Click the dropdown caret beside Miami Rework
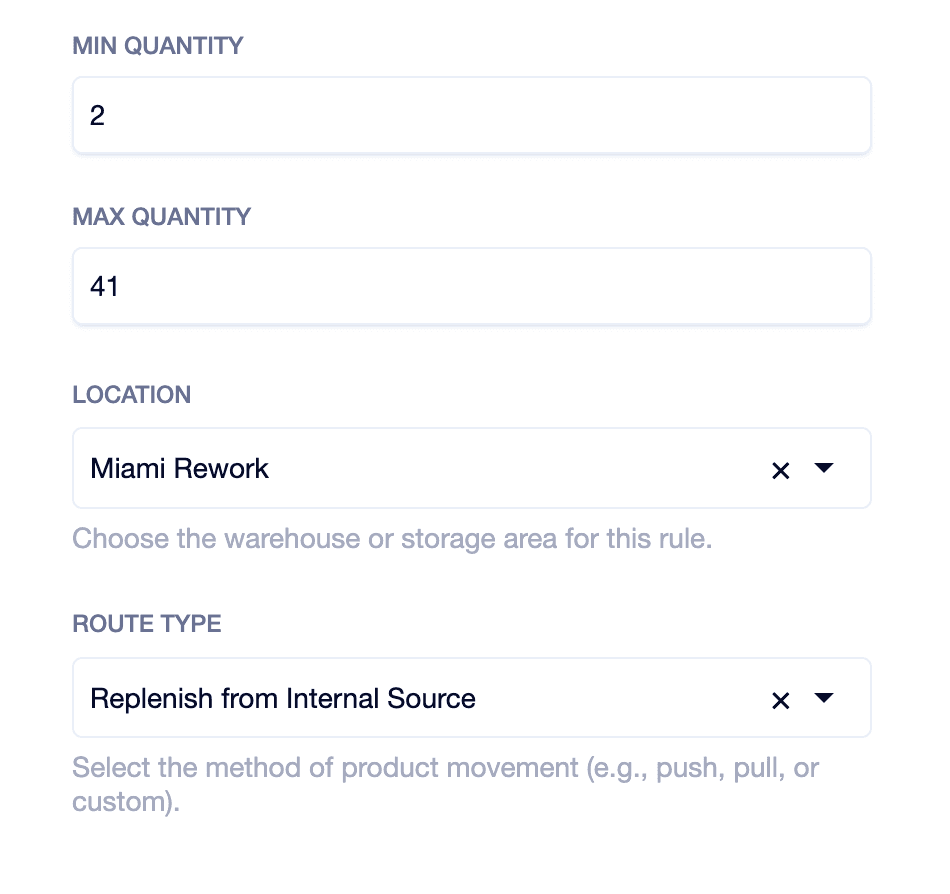The image size is (950, 894). pos(824,470)
